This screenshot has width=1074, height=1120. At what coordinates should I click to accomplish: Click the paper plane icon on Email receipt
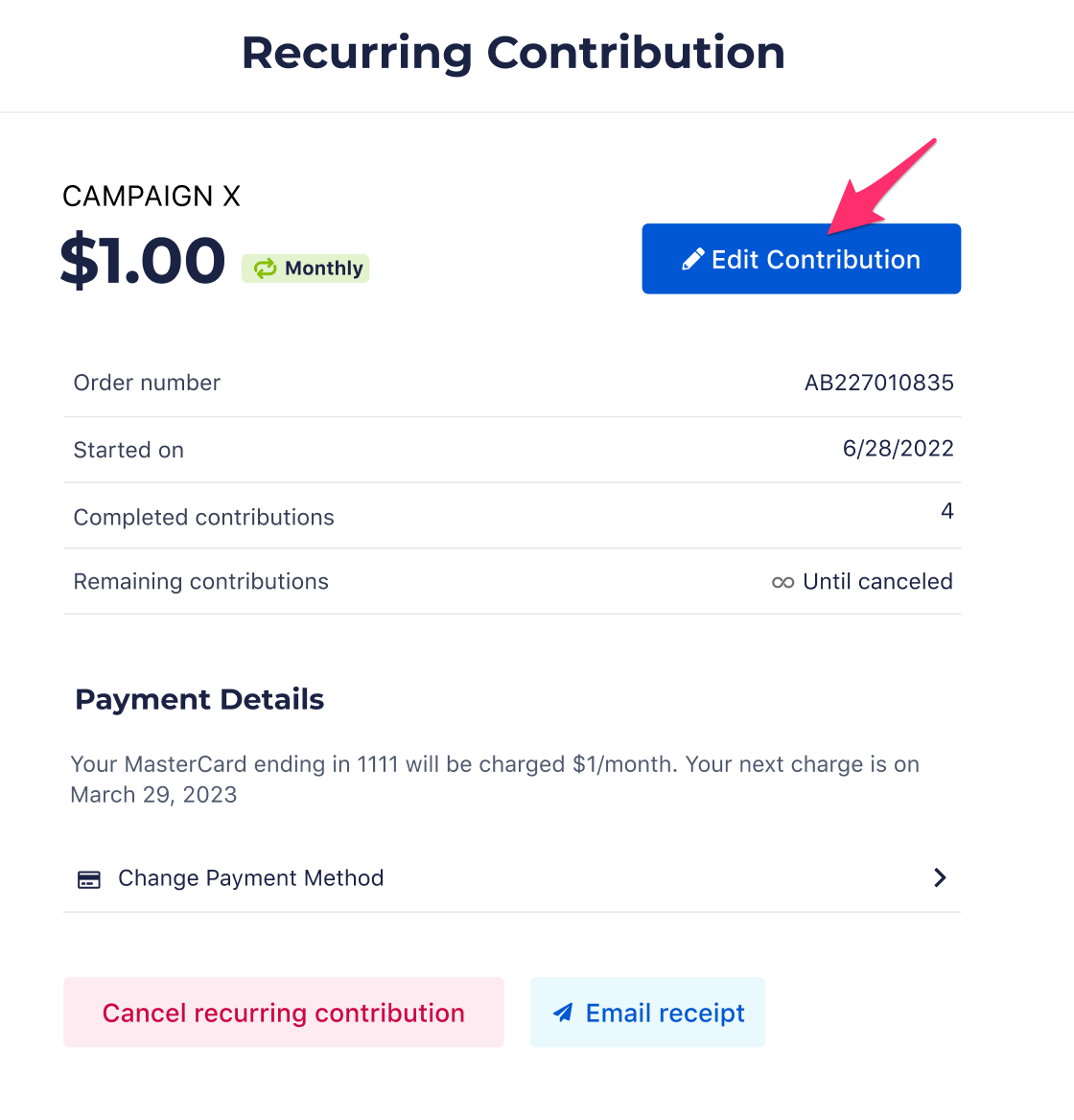tap(564, 1013)
